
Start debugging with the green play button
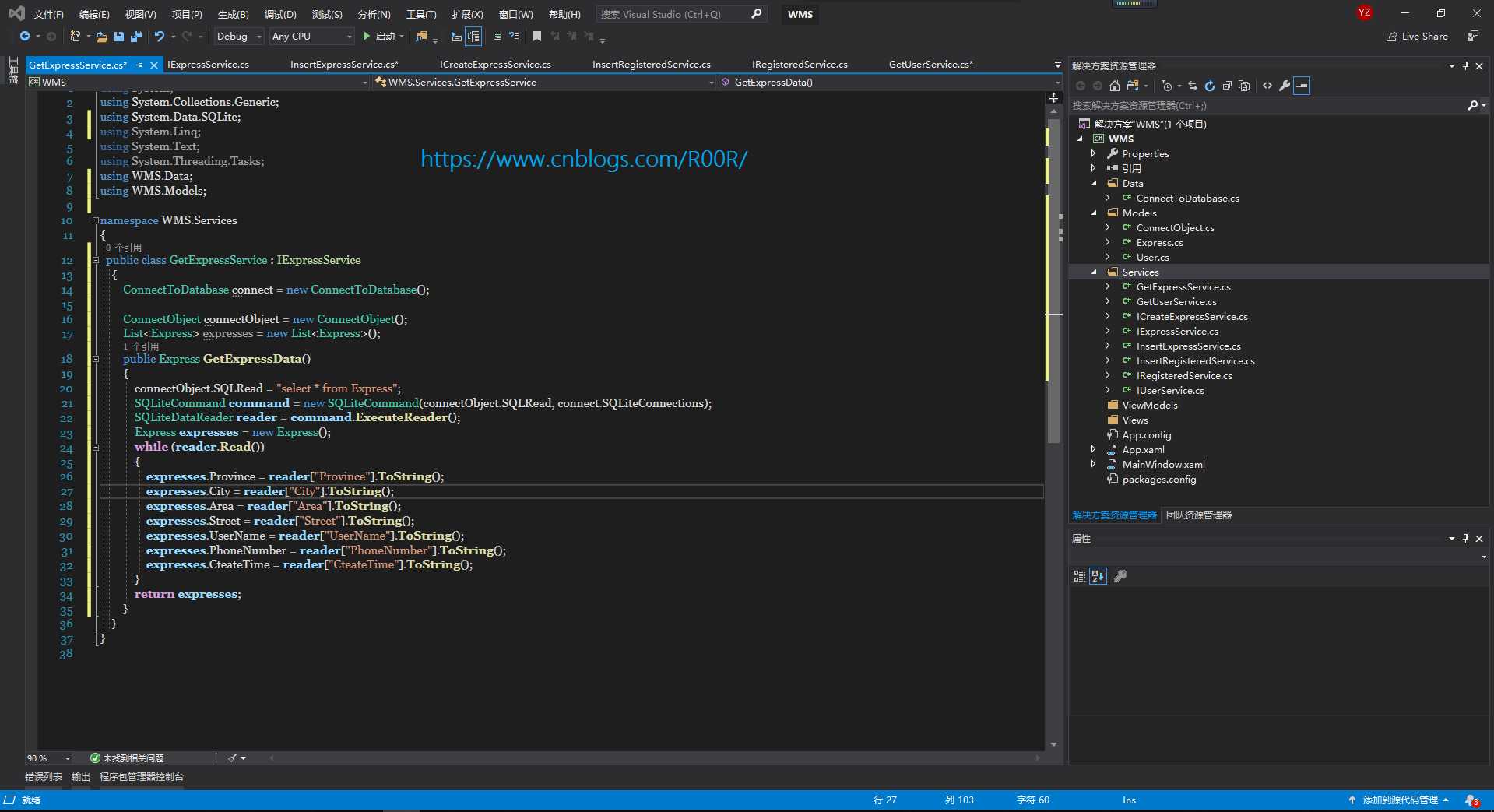pos(366,37)
